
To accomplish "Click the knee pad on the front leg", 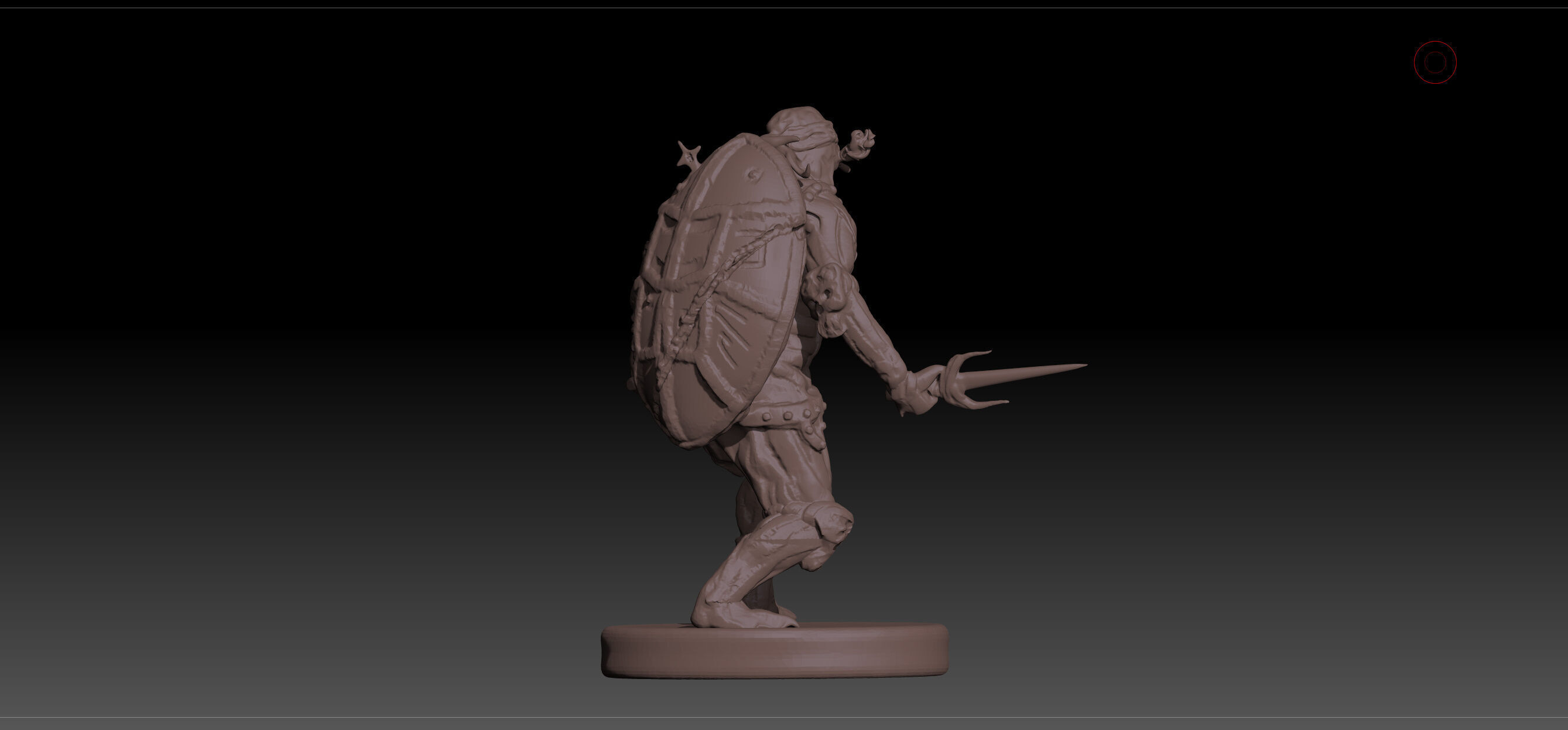I will tap(828, 523).
